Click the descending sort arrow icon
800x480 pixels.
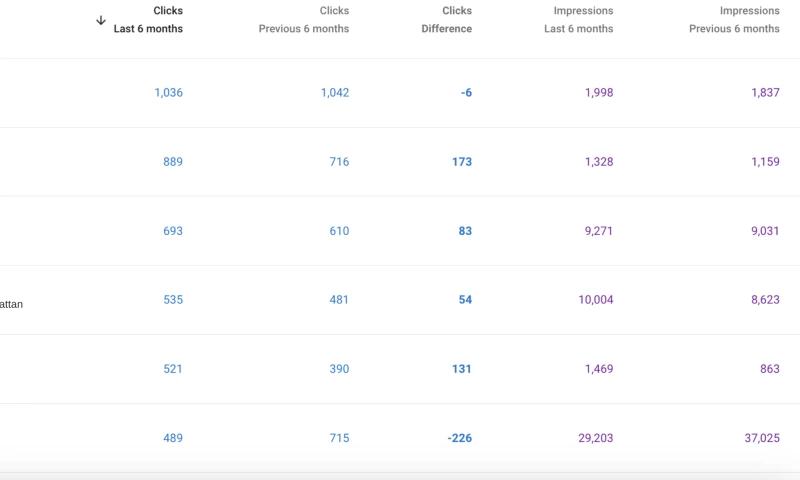pos(101,20)
